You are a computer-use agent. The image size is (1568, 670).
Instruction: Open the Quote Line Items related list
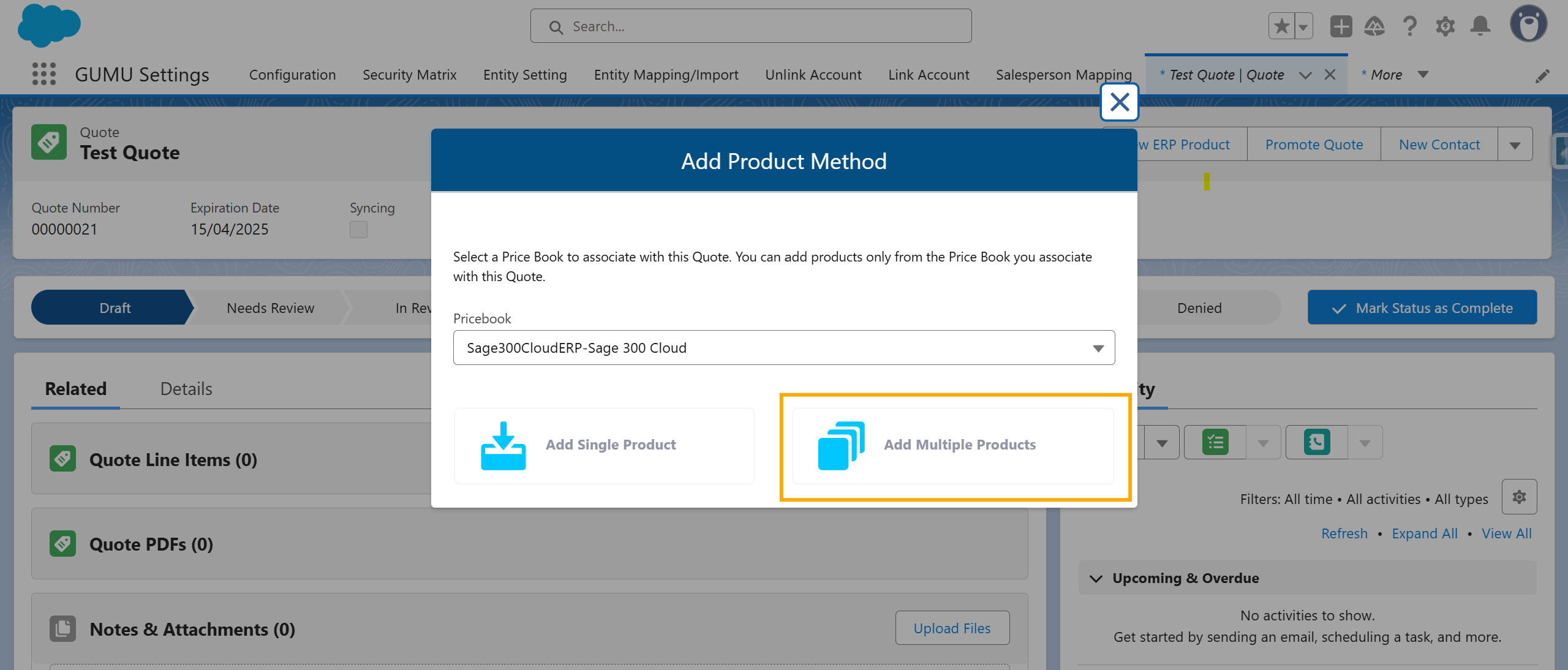[173, 459]
